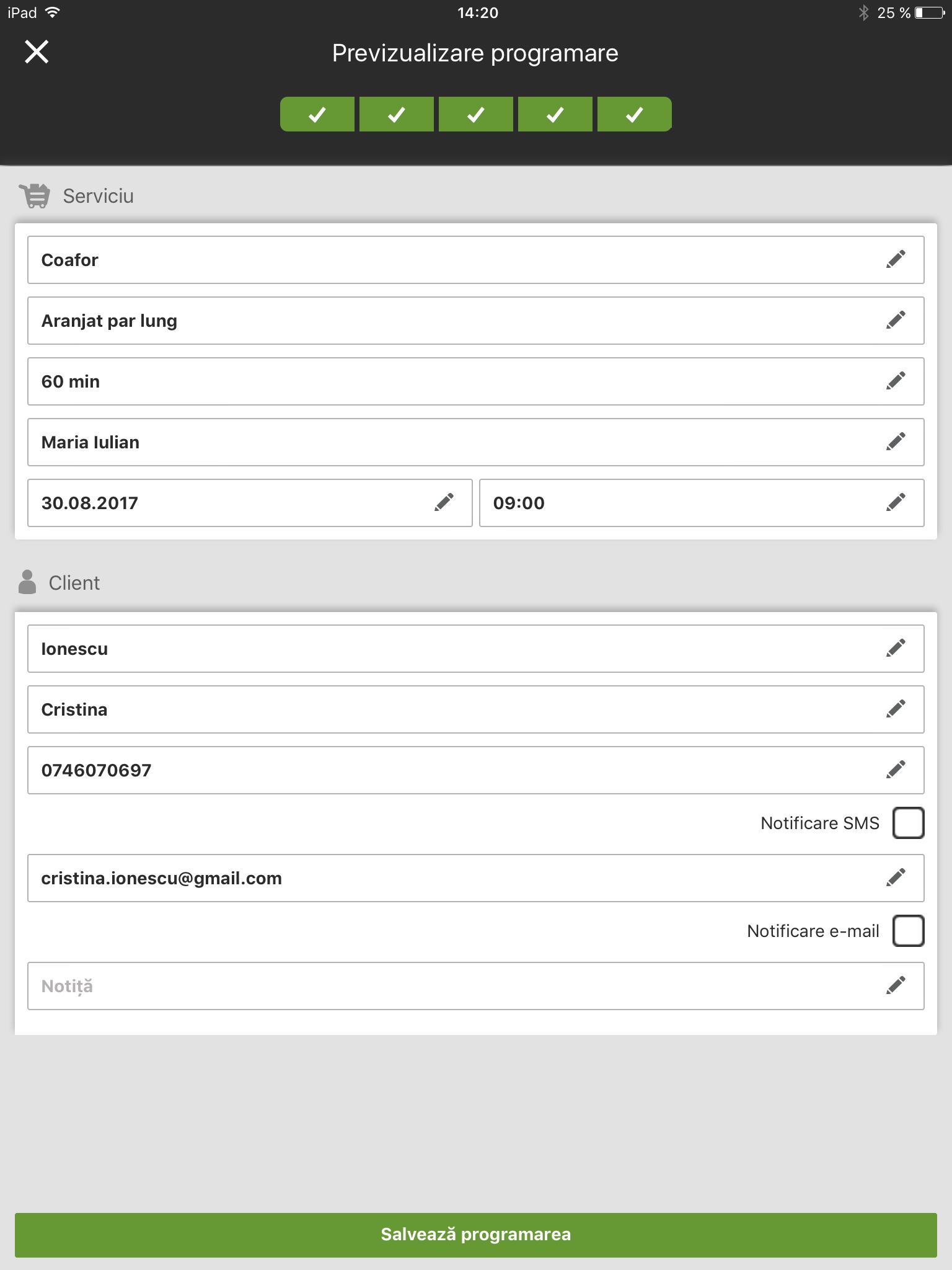
Task: Select the Coafor service category field
Action: click(476, 260)
